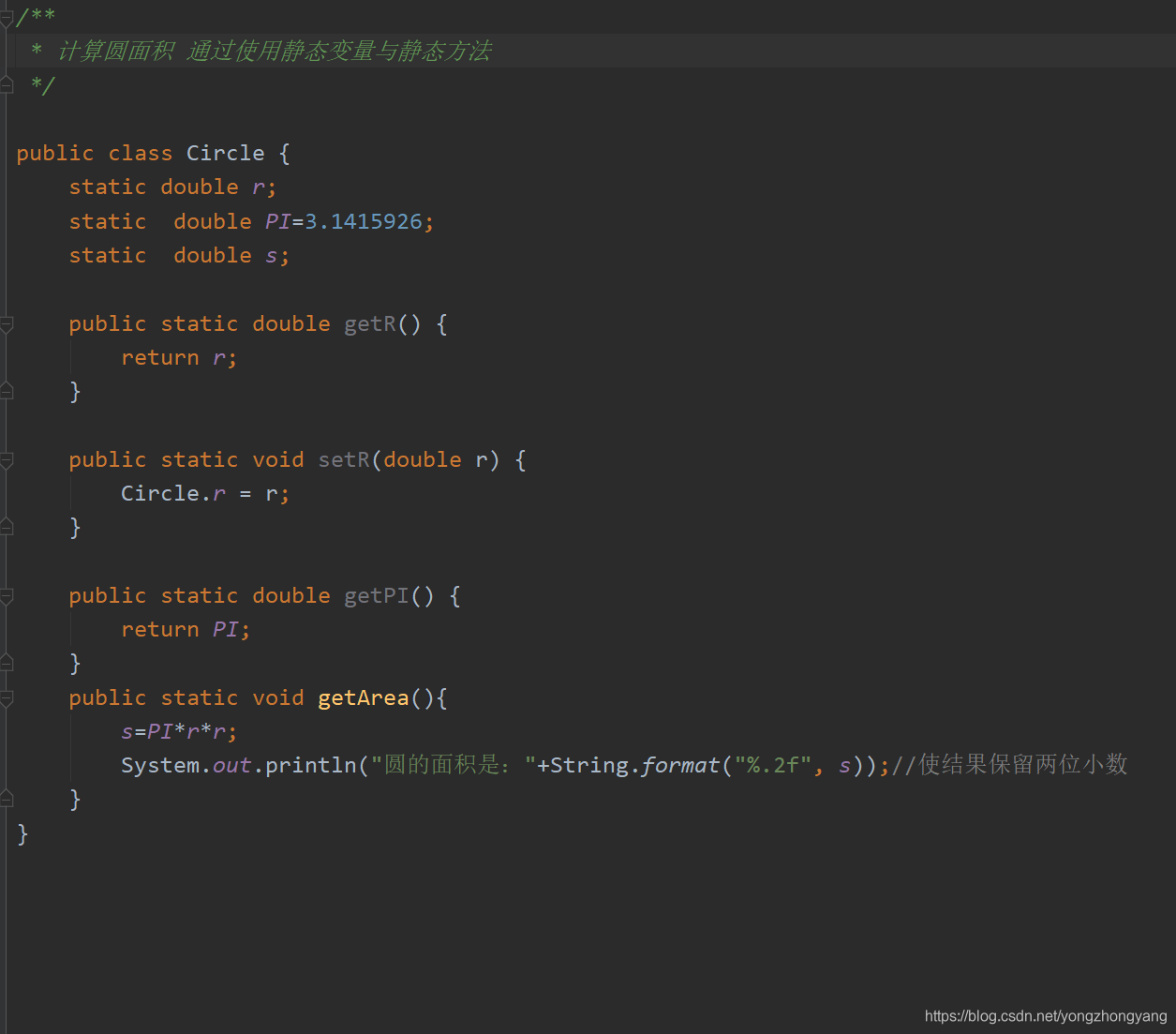Screen dimensions: 1176x1034
Task: Click the 'void' keyword in getArea signature
Action: click(x=278, y=698)
